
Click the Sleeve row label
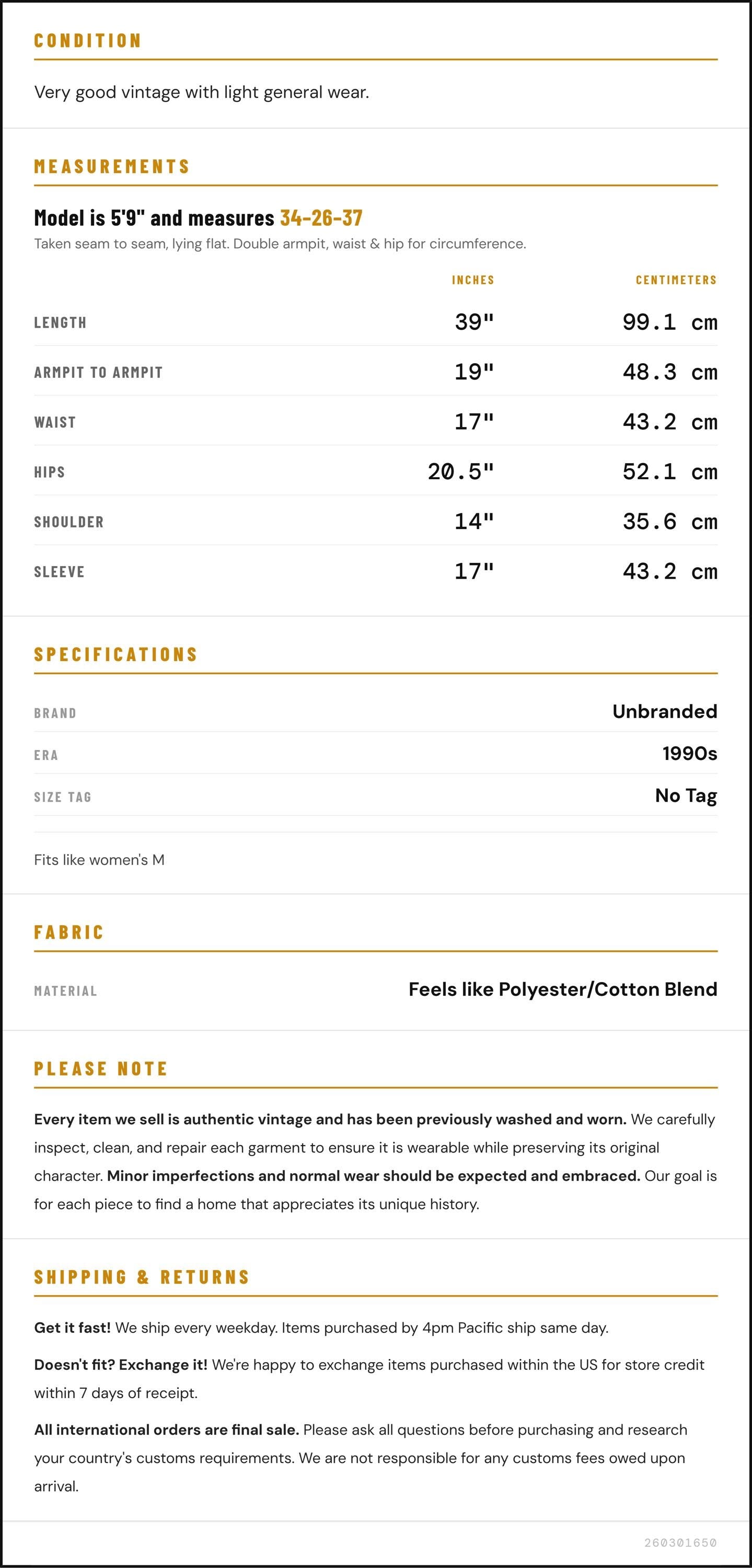(x=59, y=572)
